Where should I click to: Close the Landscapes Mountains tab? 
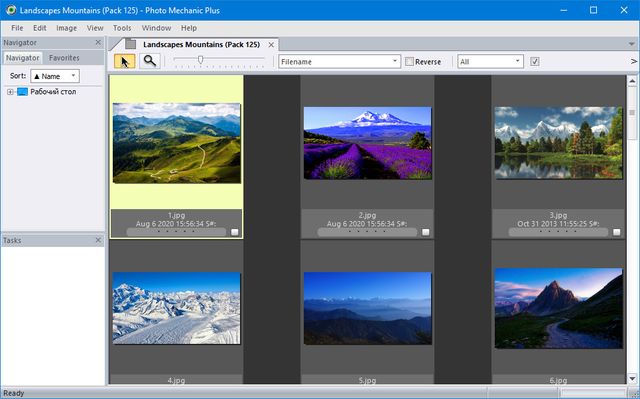(271, 44)
